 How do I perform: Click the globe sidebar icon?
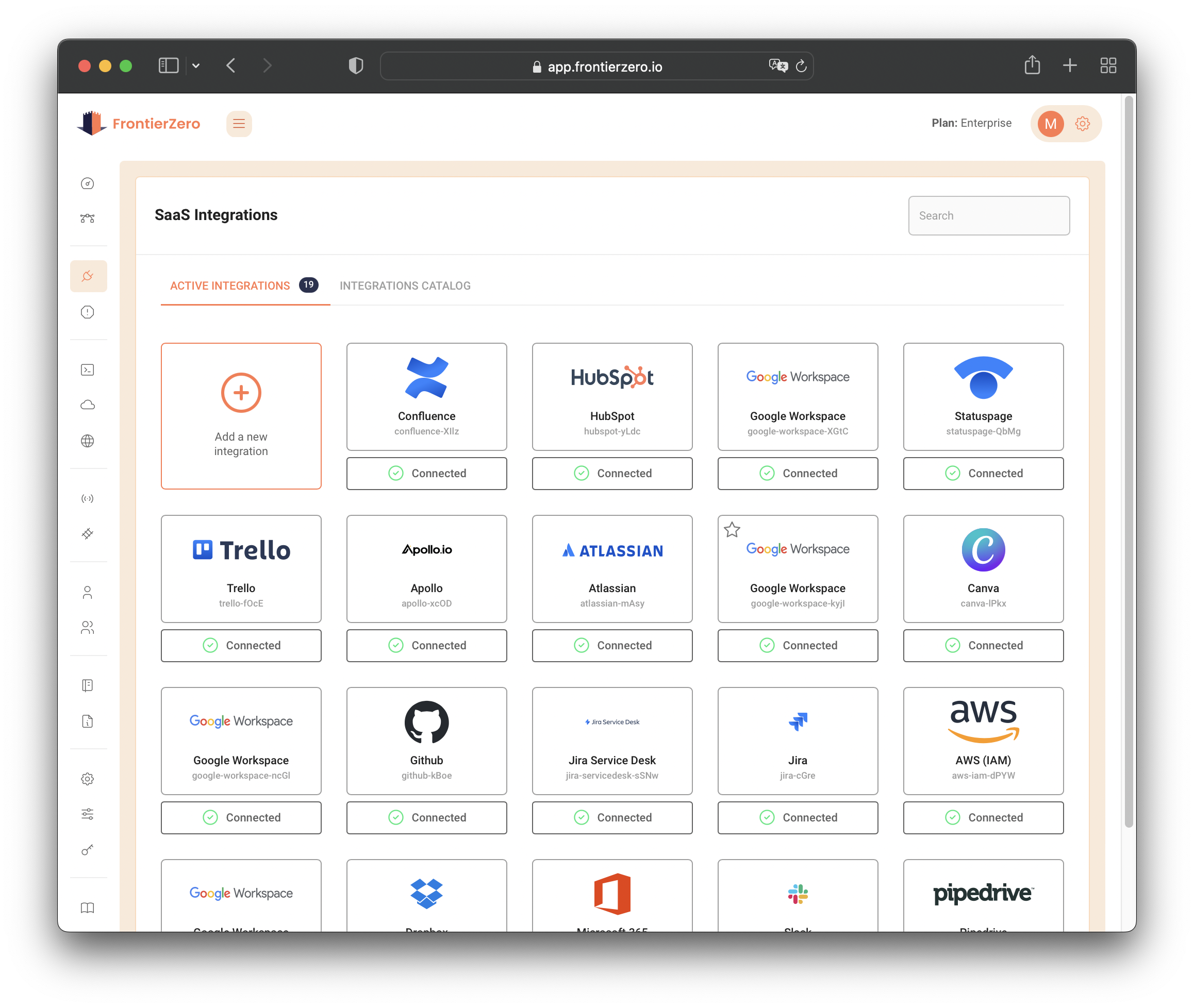point(88,441)
